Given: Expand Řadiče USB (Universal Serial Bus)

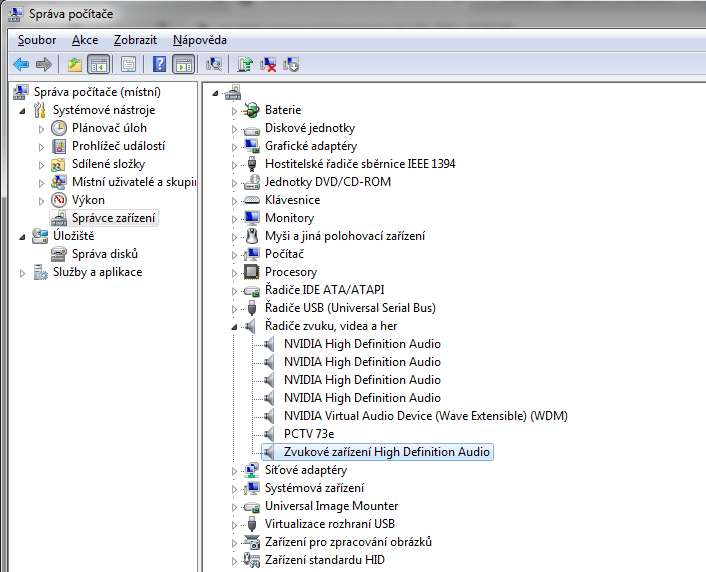Looking at the screenshot, I should (x=234, y=309).
